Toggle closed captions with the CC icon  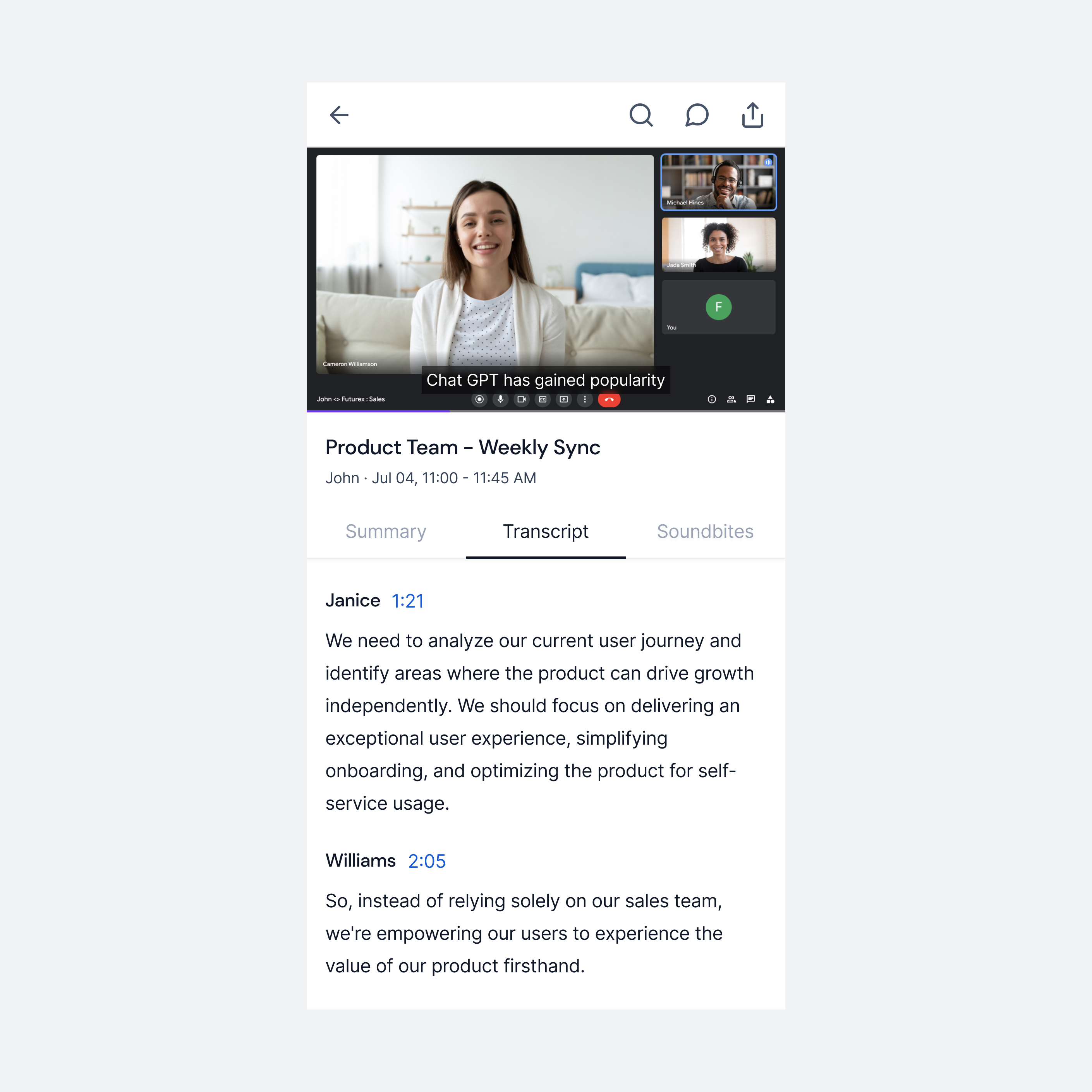(x=543, y=400)
